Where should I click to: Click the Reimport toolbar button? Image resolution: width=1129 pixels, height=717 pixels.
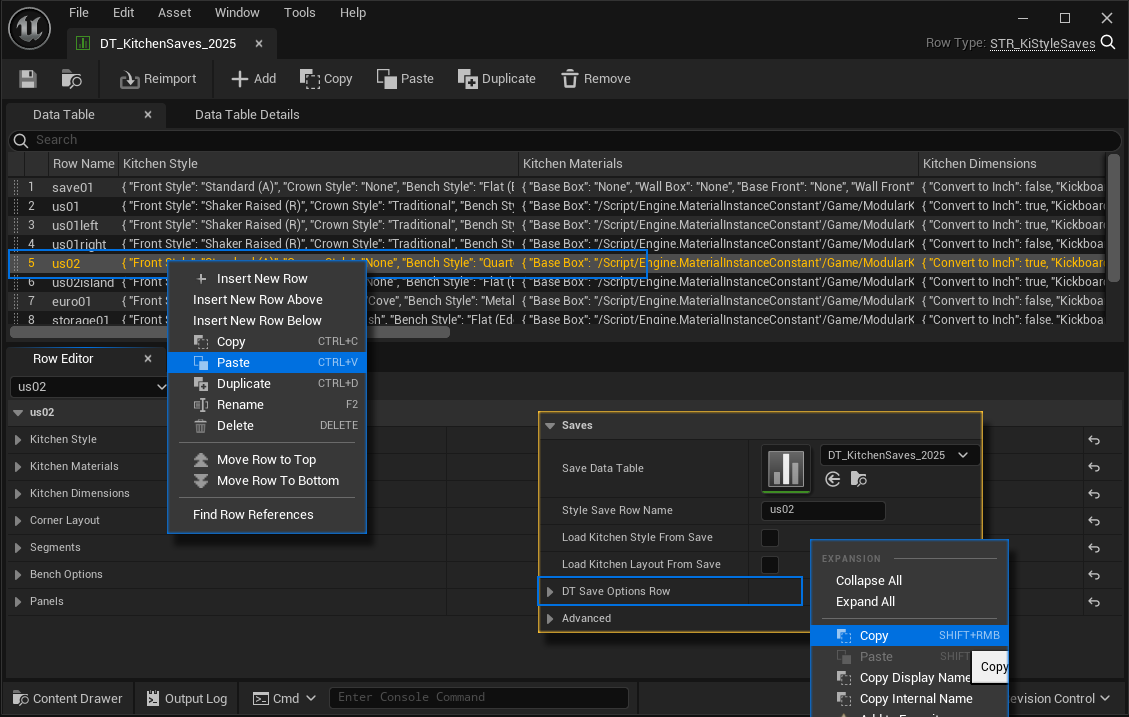pos(158,79)
